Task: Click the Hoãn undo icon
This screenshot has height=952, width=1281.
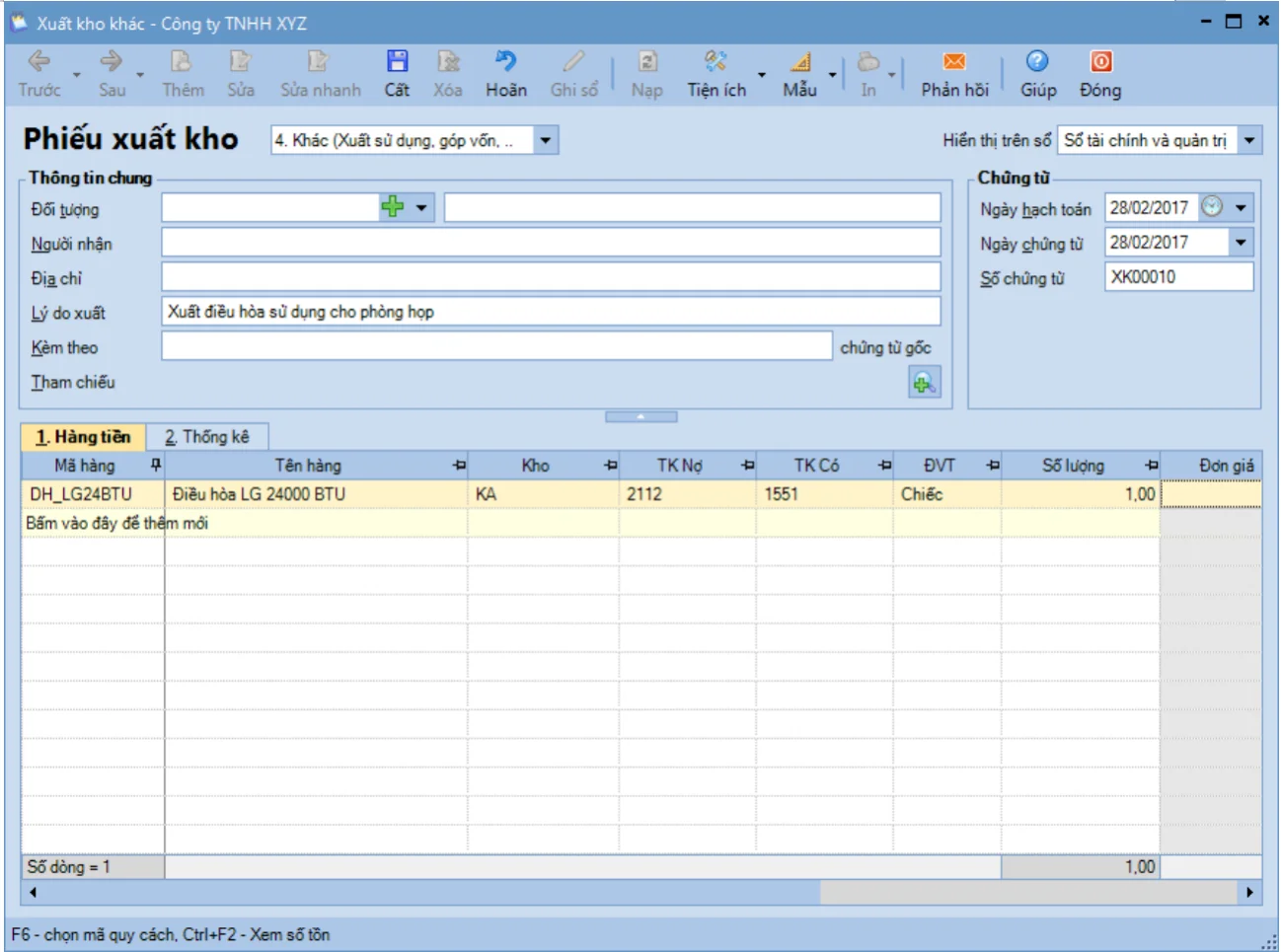Action: click(x=505, y=61)
